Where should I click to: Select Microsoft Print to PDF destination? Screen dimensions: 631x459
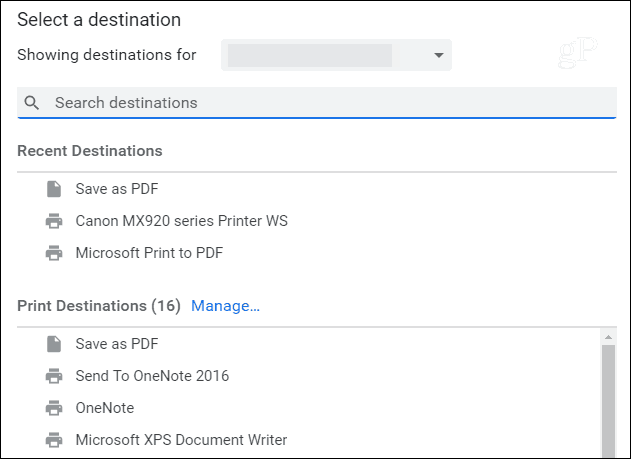(x=149, y=253)
